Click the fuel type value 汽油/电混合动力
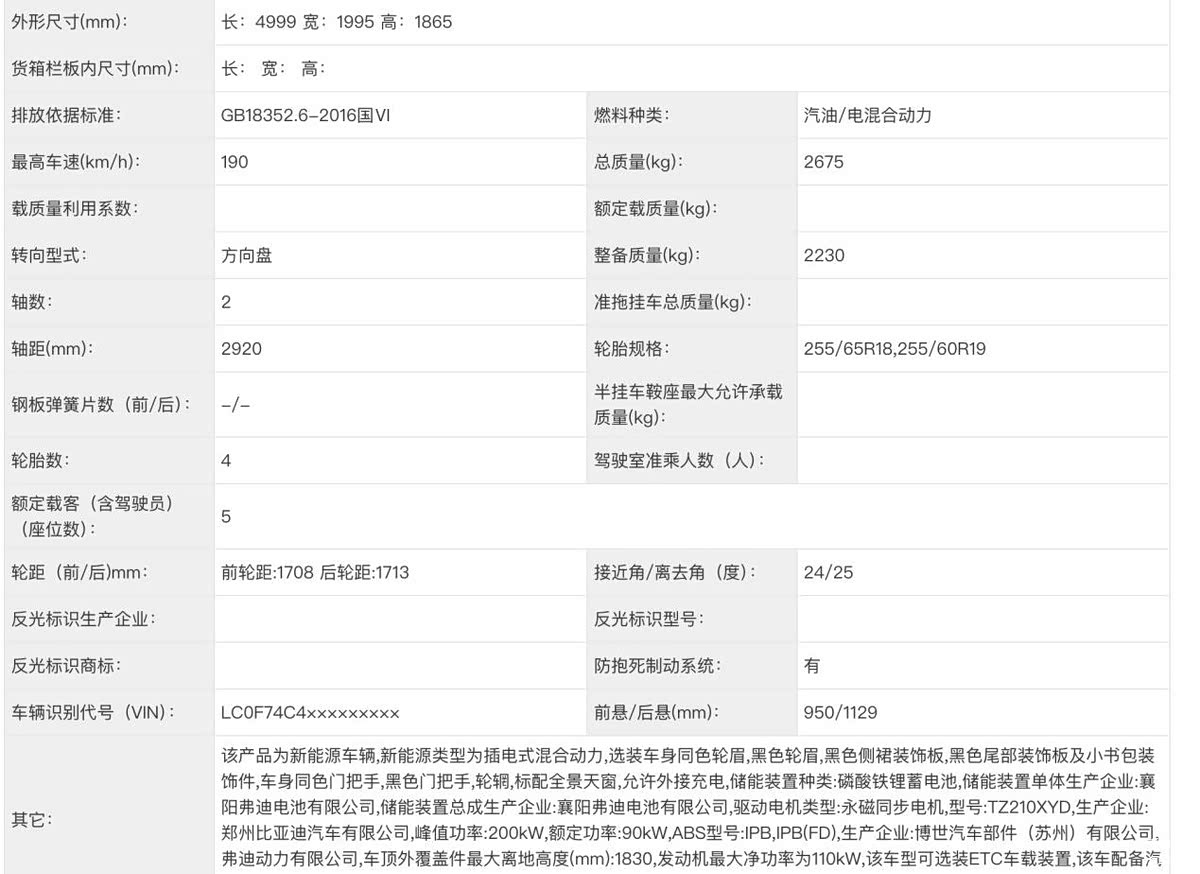 [867, 115]
